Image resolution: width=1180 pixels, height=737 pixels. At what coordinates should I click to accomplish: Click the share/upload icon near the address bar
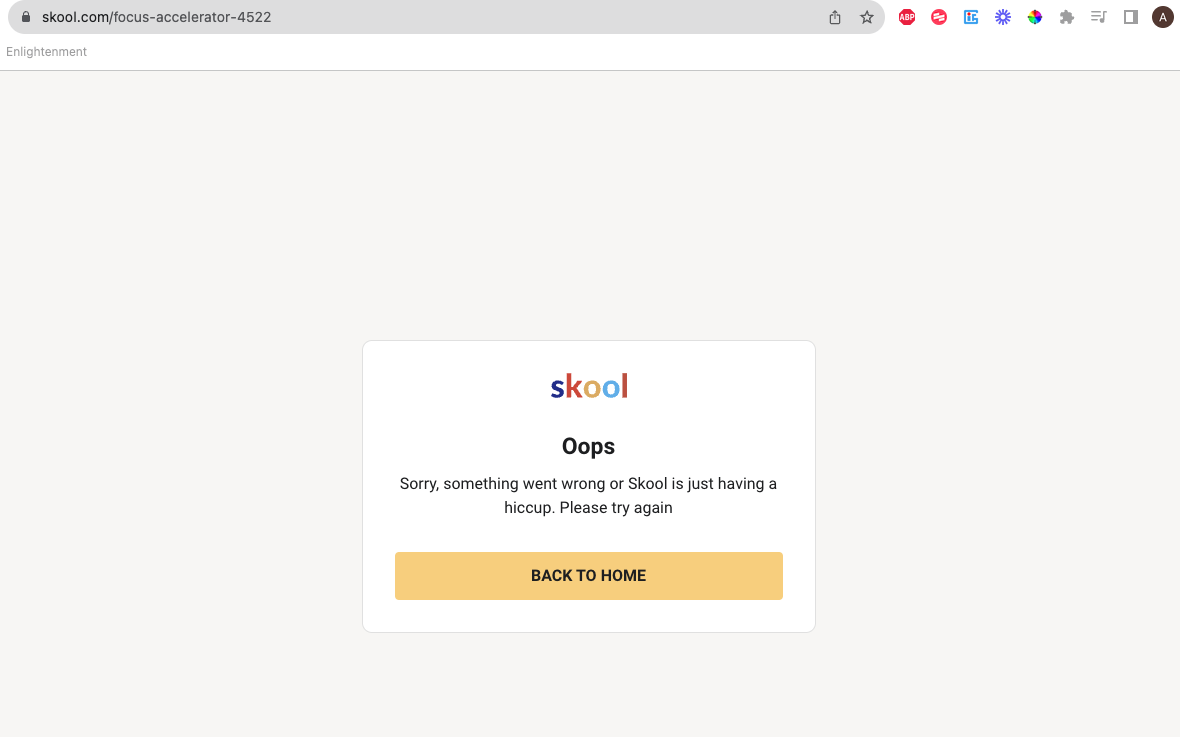[835, 17]
